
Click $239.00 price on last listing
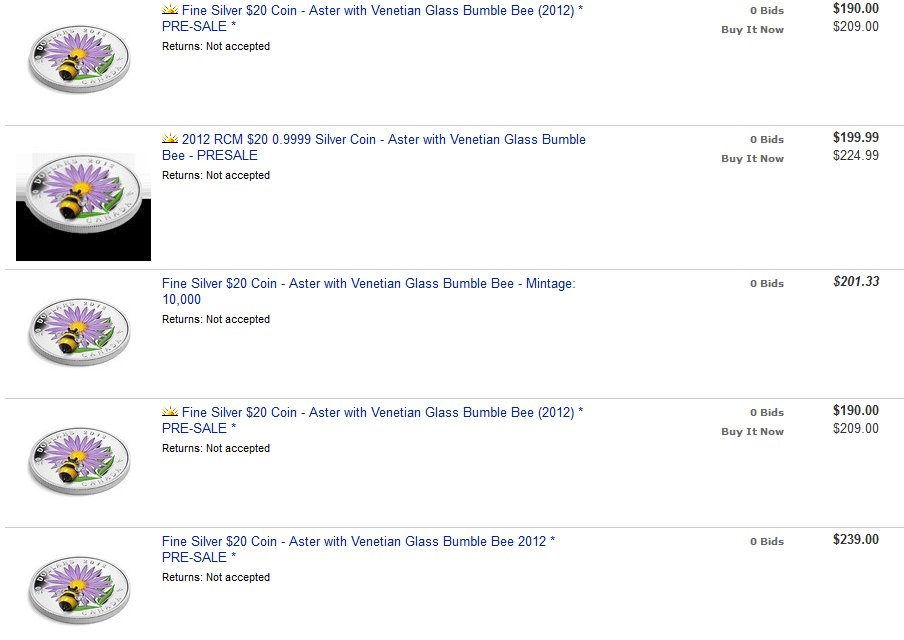[856, 539]
